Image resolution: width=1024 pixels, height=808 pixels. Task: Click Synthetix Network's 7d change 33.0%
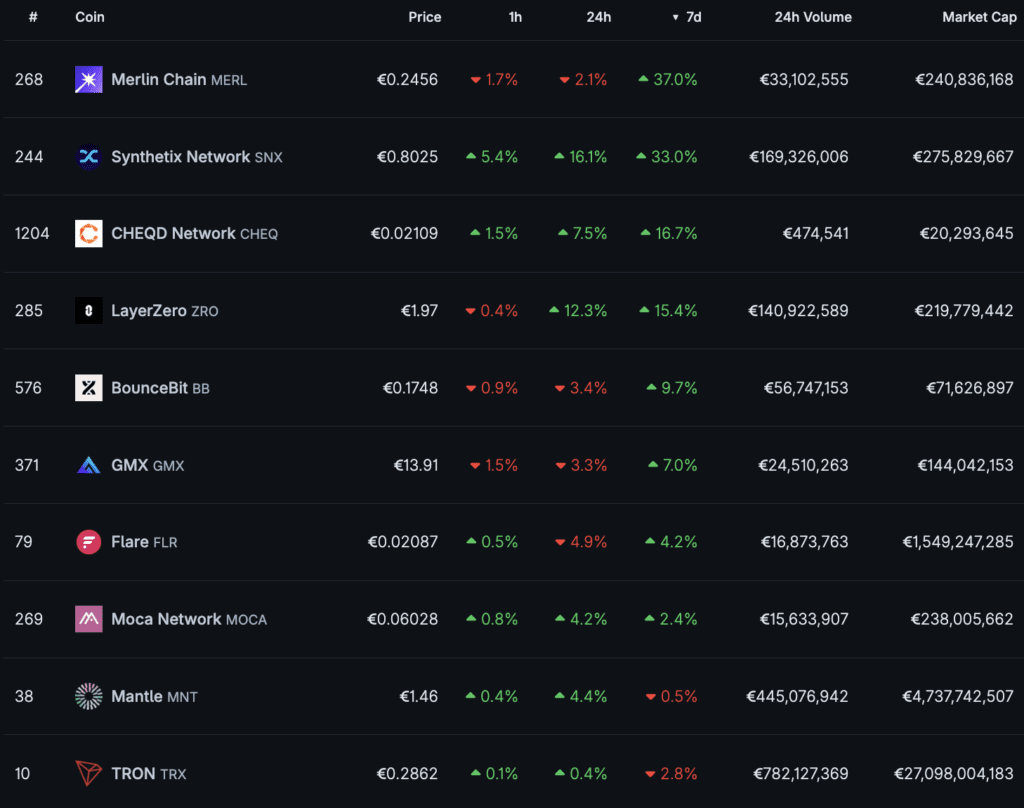667,157
